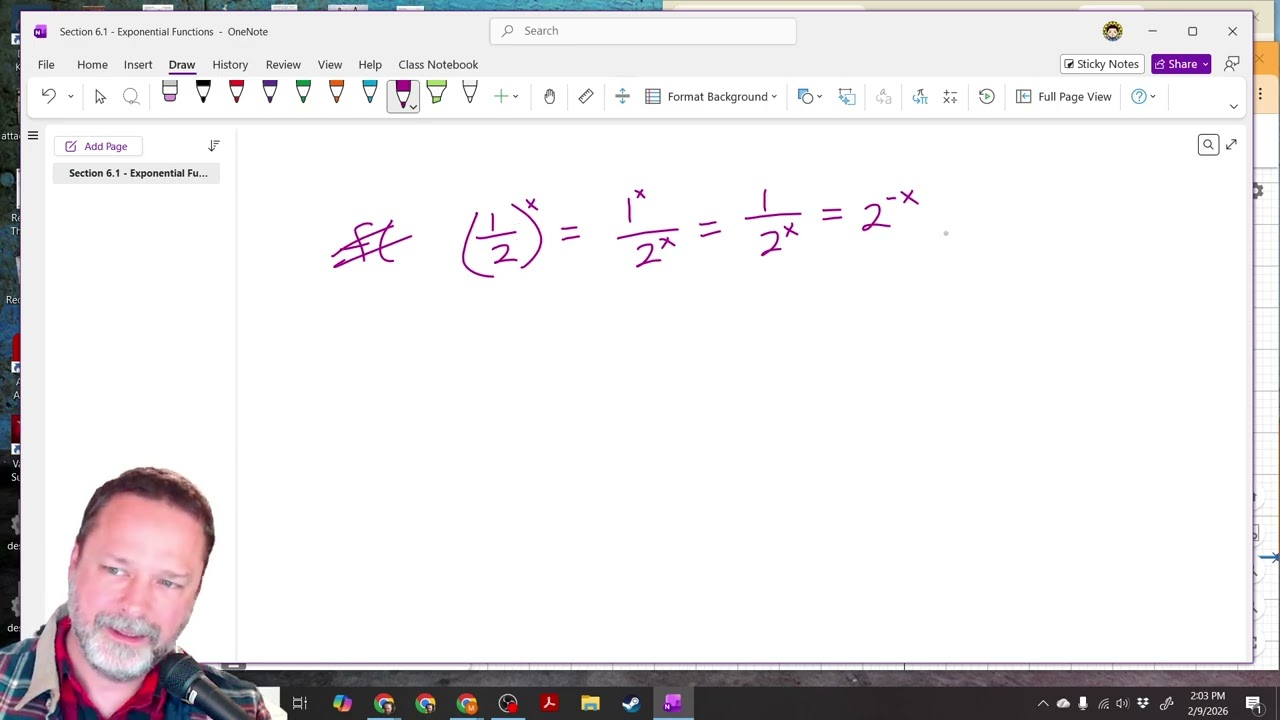This screenshot has width=1280, height=720.
Task: Click the account profile avatar
Action: click(1113, 31)
